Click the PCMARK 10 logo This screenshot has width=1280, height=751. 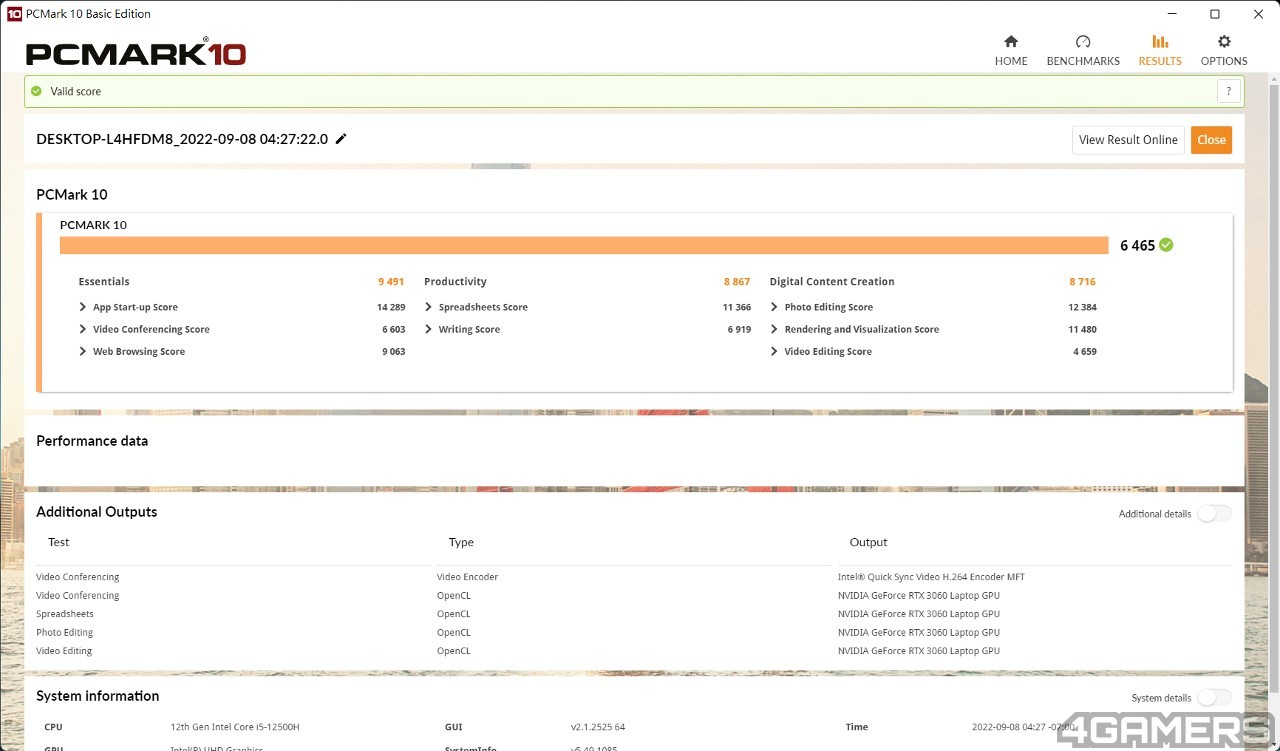[x=136, y=52]
